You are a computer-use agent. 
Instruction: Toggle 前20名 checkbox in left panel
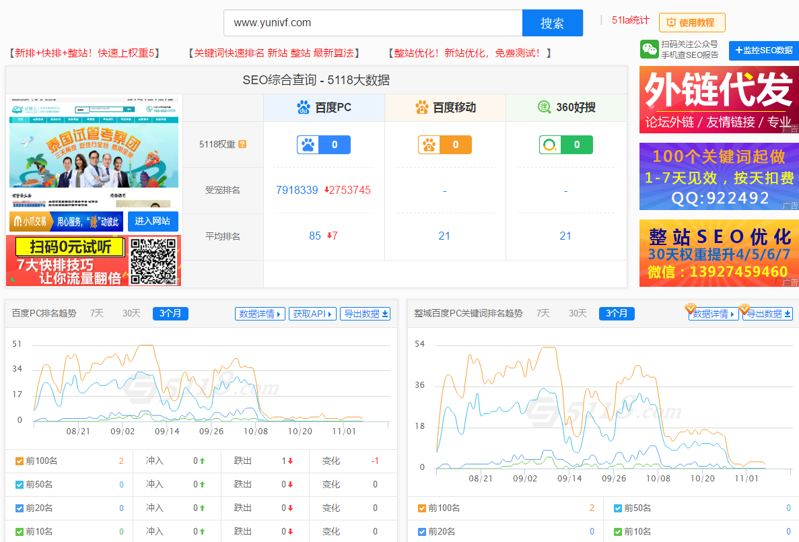pyautogui.click(x=19, y=508)
